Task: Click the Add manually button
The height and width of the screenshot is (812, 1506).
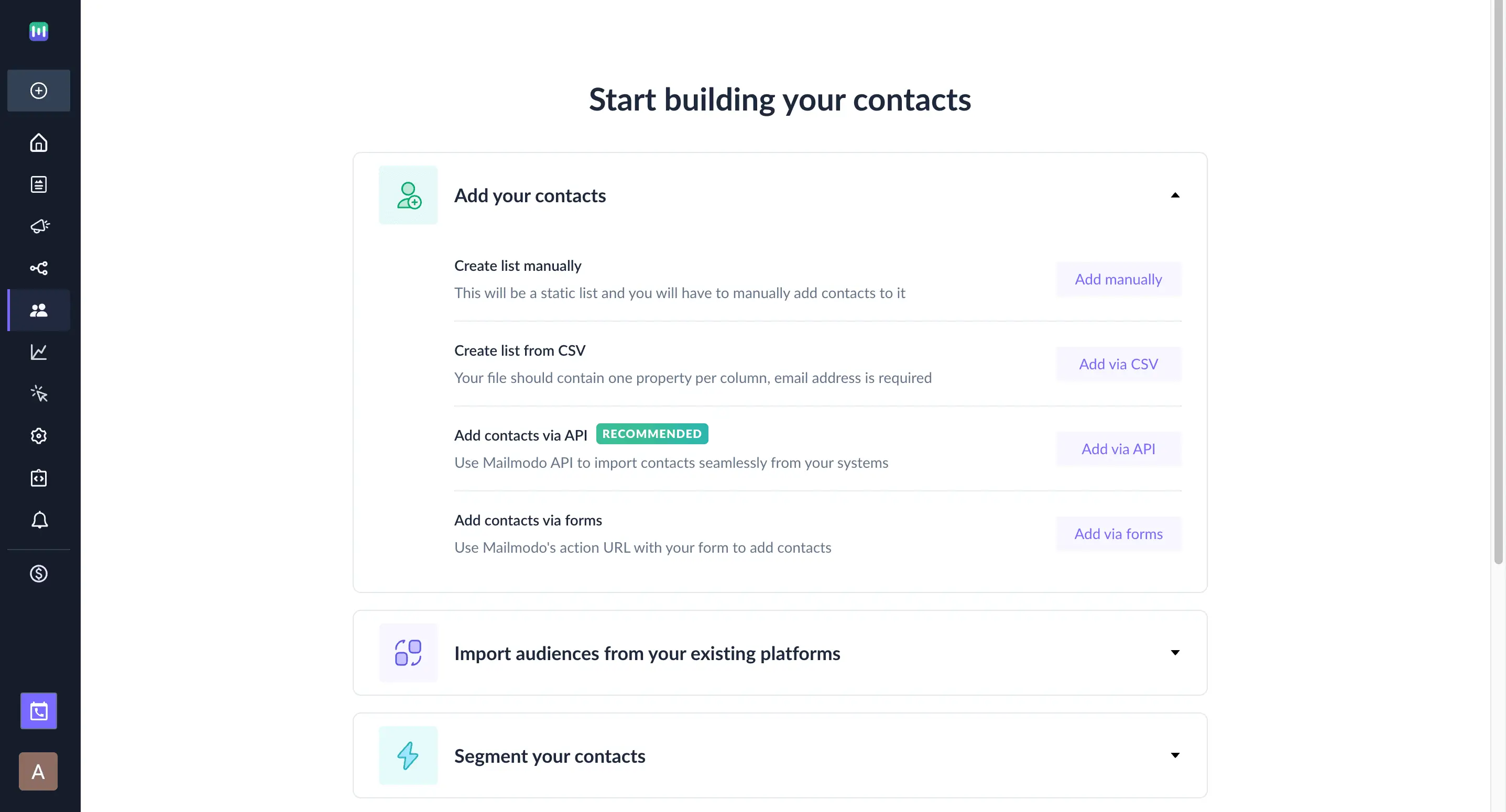Action: tap(1118, 279)
